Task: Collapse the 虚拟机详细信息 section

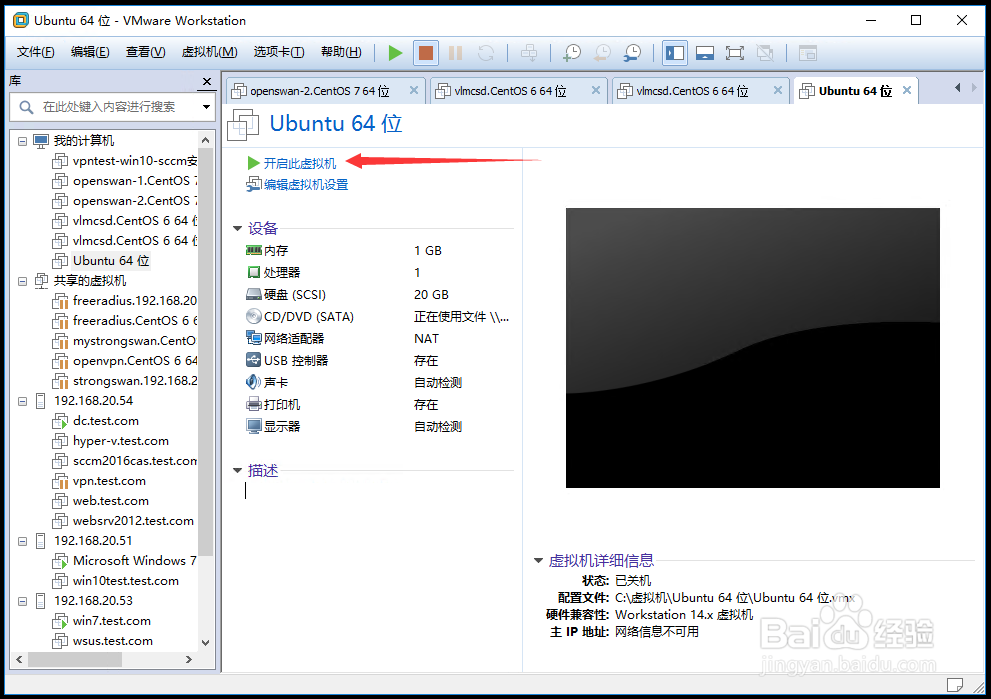Action: 538,561
